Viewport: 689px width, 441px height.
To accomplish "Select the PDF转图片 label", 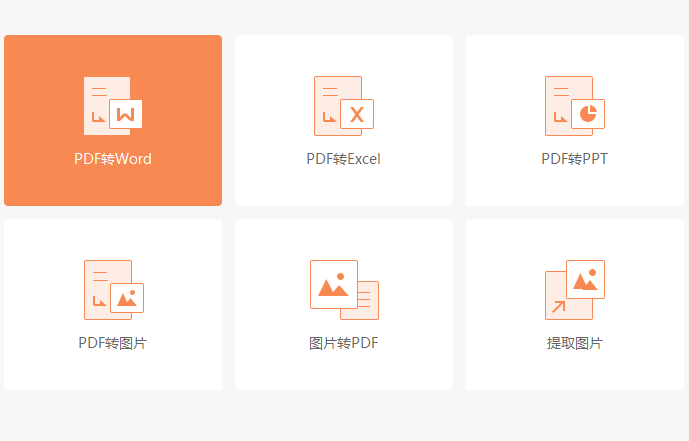I will click(113, 343).
